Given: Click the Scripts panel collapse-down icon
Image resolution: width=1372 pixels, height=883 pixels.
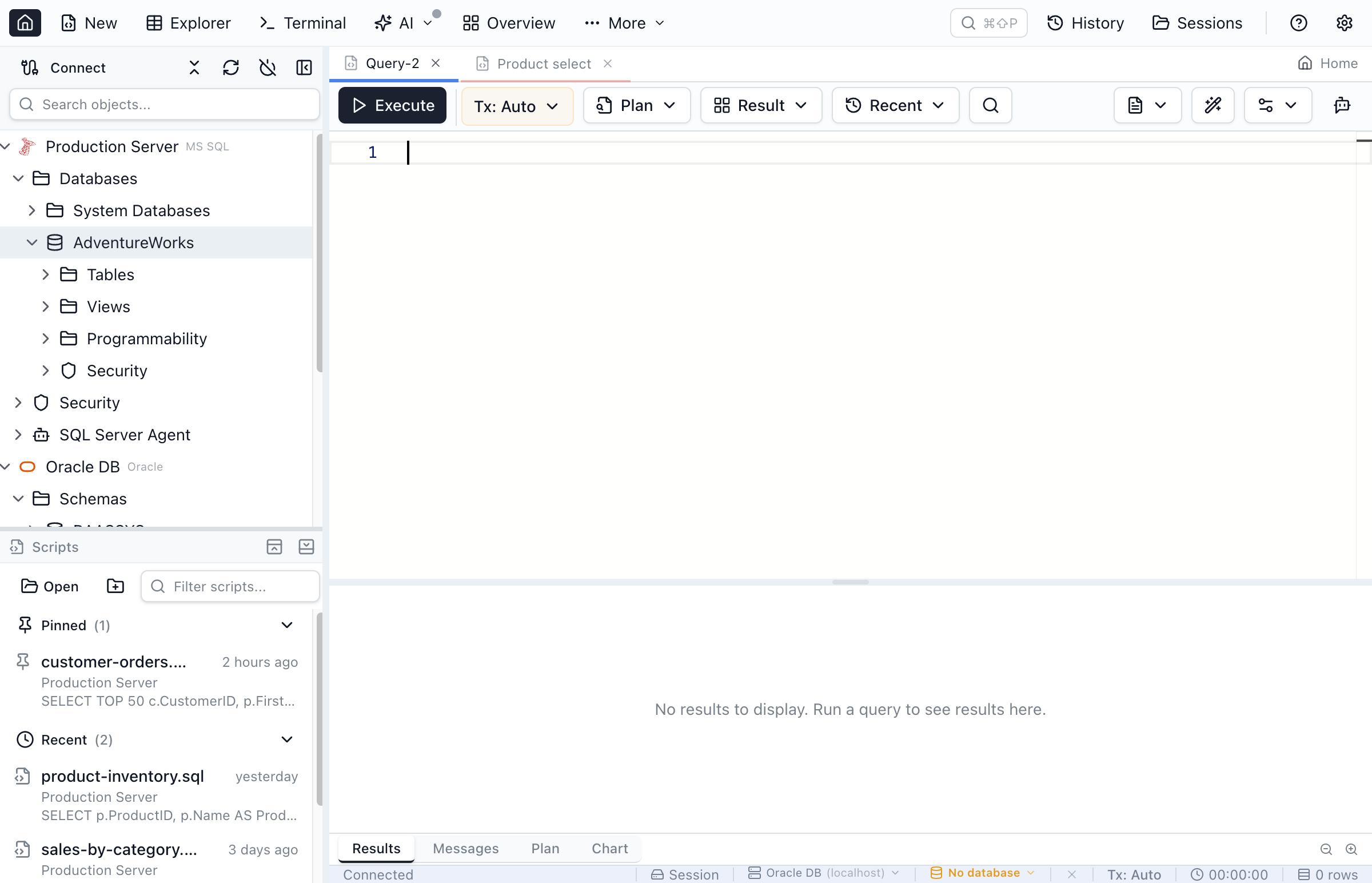Looking at the screenshot, I should click(x=306, y=547).
